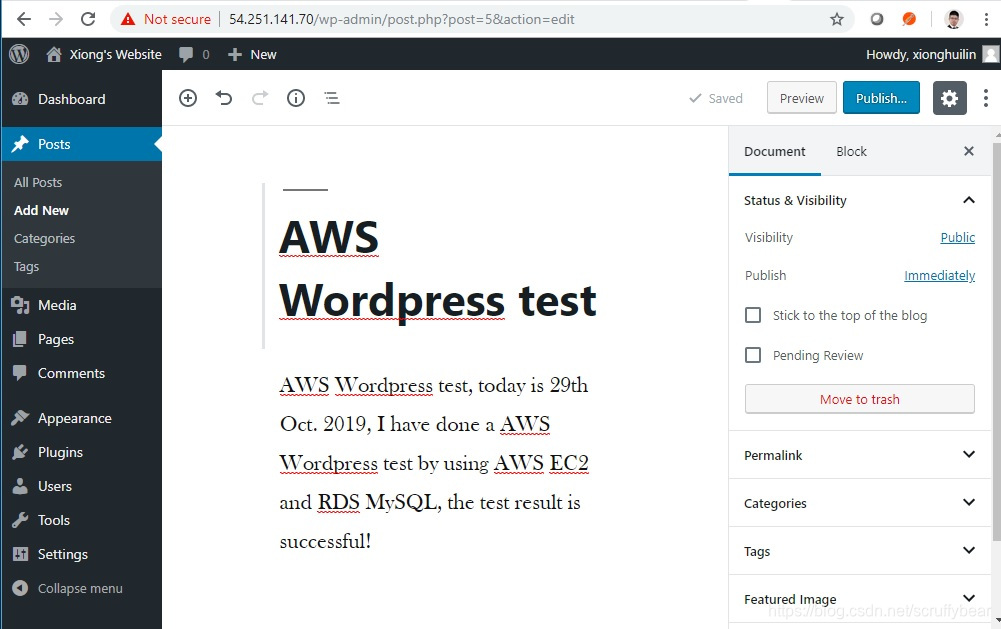Click the Dashboard gauge icon
This screenshot has height=629, width=1001.
(20, 99)
